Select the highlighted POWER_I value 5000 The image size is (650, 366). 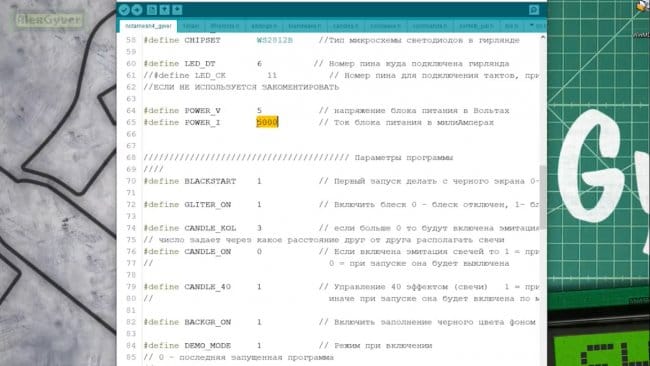click(x=267, y=122)
